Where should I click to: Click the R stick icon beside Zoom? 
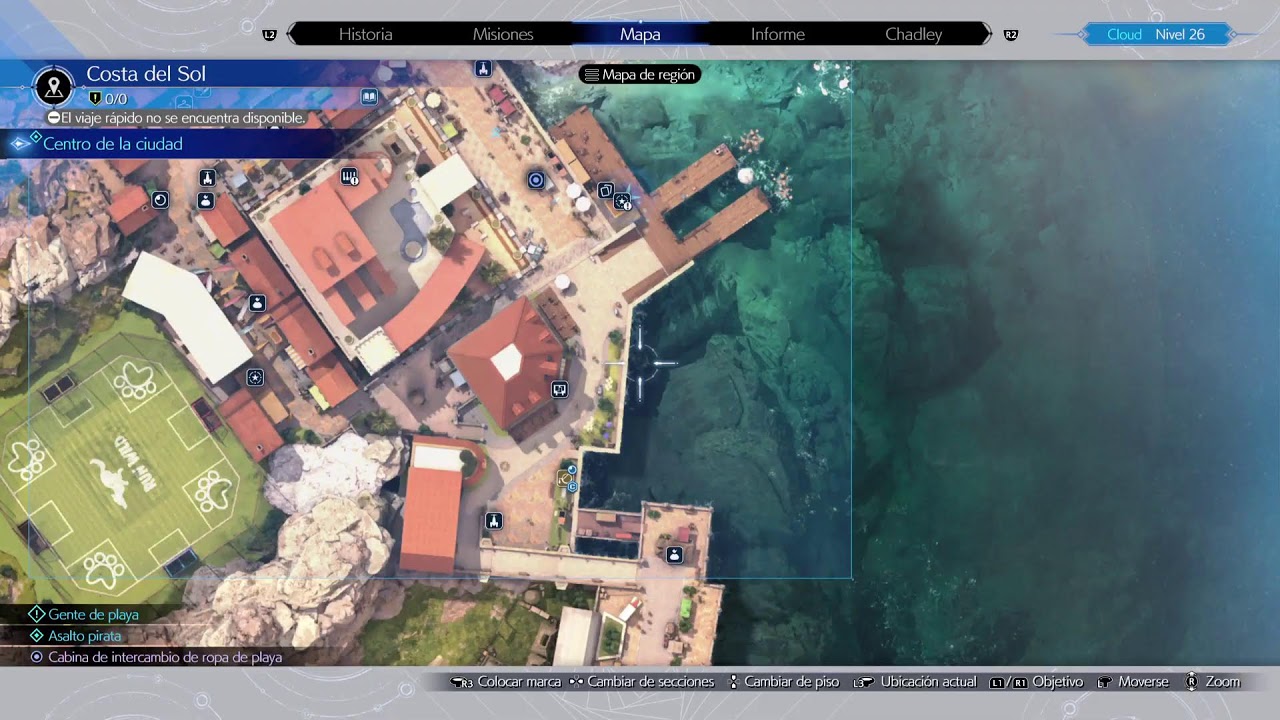pyautogui.click(x=1192, y=682)
